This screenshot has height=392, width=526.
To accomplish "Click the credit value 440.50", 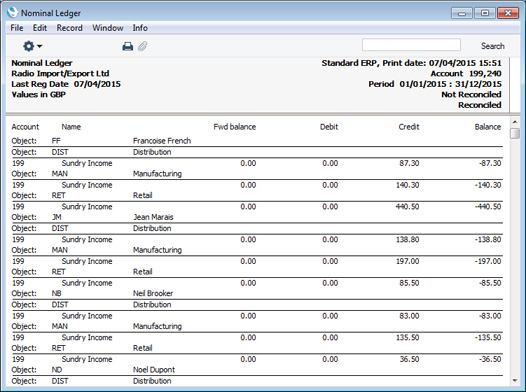I will coord(408,207).
